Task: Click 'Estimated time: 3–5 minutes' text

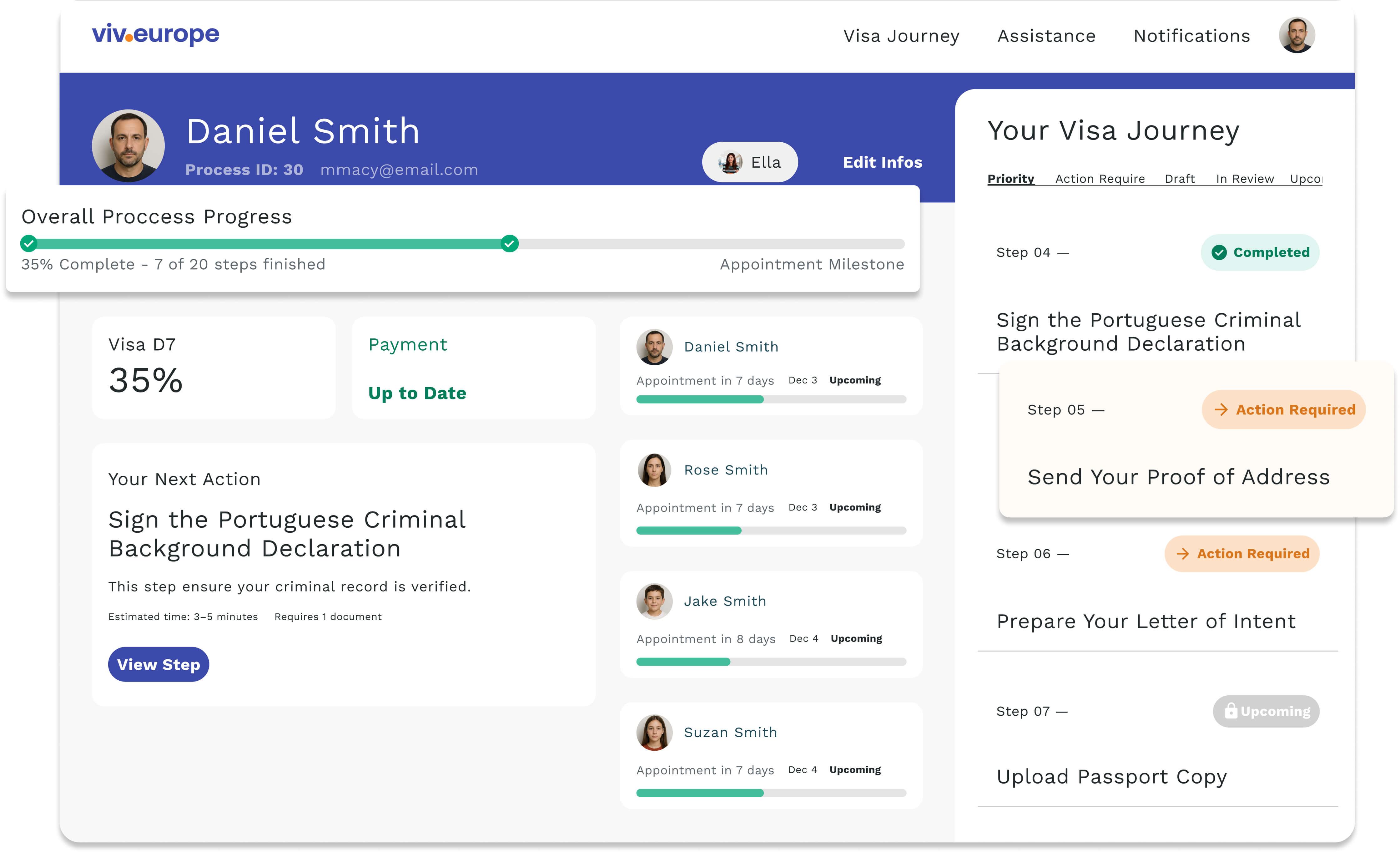Action: pos(183,617)
